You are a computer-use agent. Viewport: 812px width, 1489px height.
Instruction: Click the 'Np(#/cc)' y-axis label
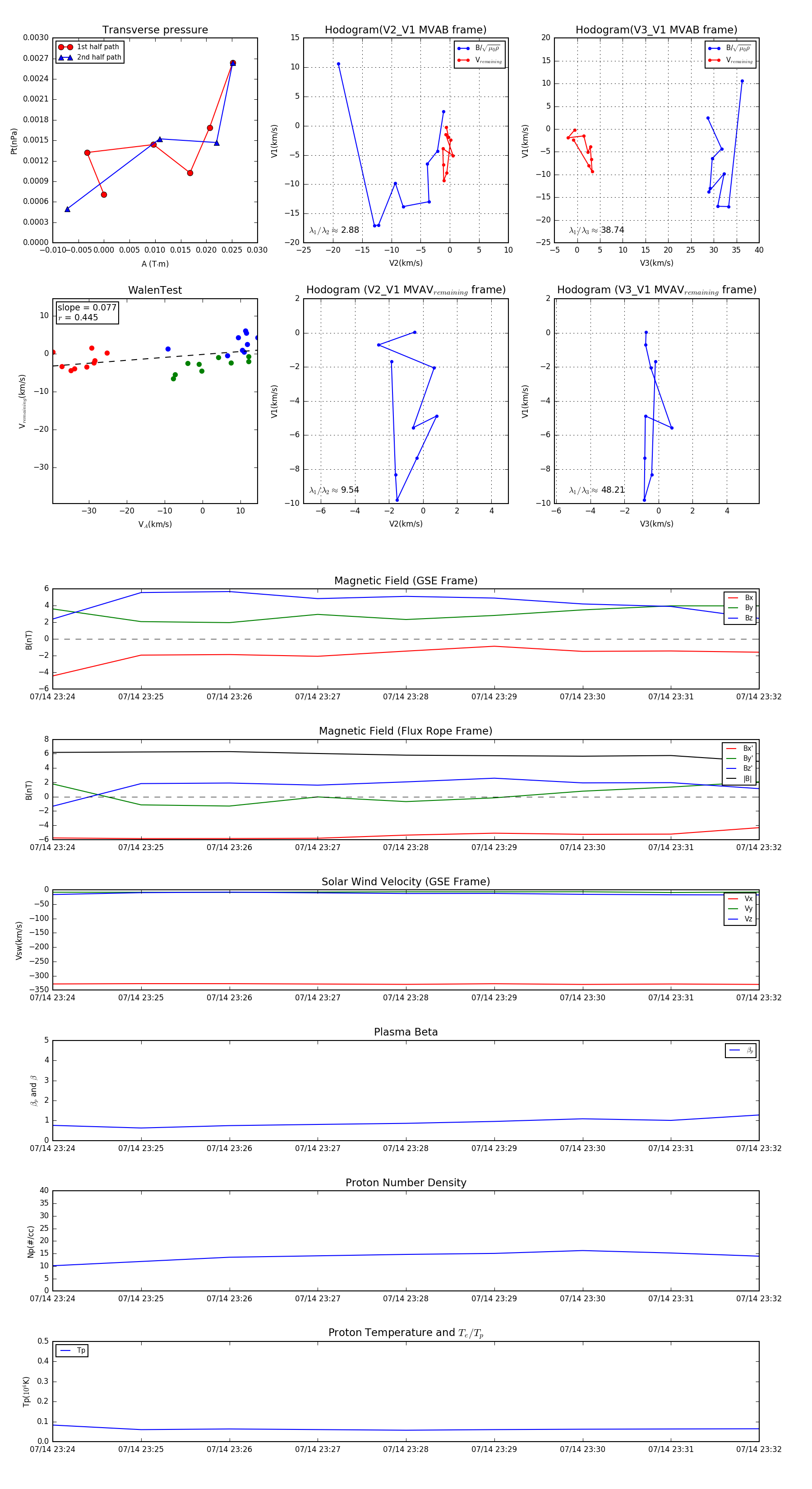(x=31, y=1242)
